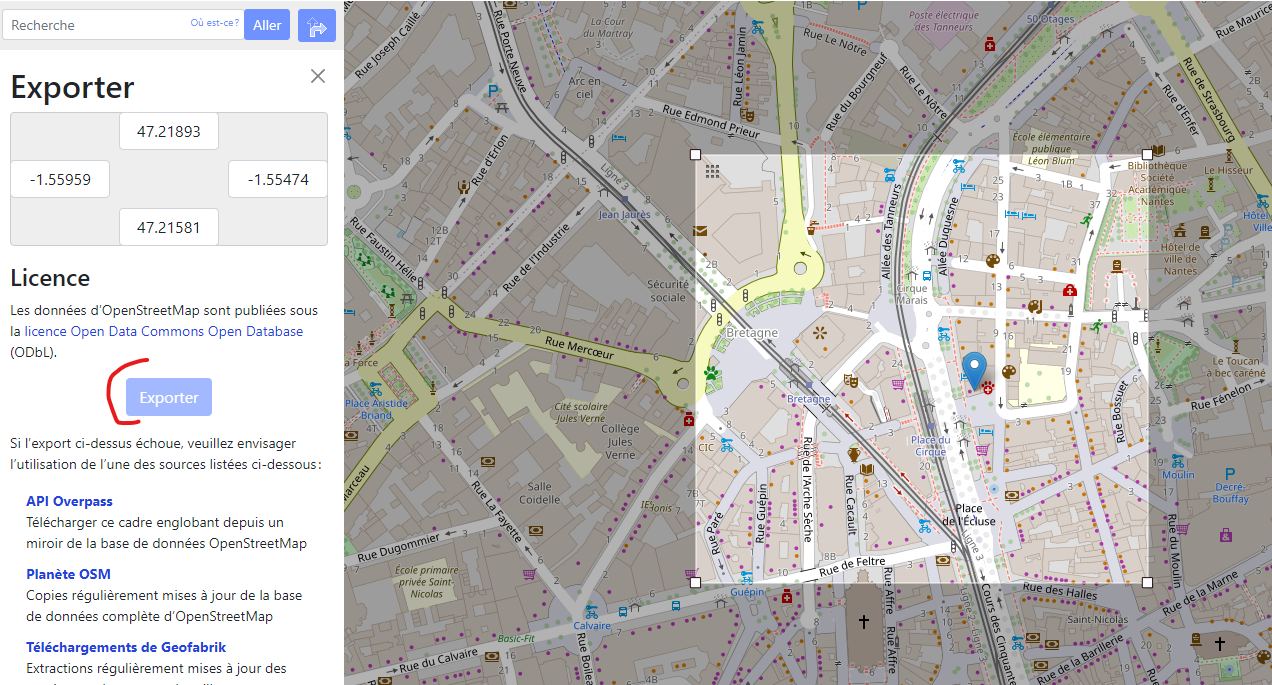The width and height of the screenshot is (1272, 685).
Task: Click the east longitude field -1.55474
Action: point(277,180)
